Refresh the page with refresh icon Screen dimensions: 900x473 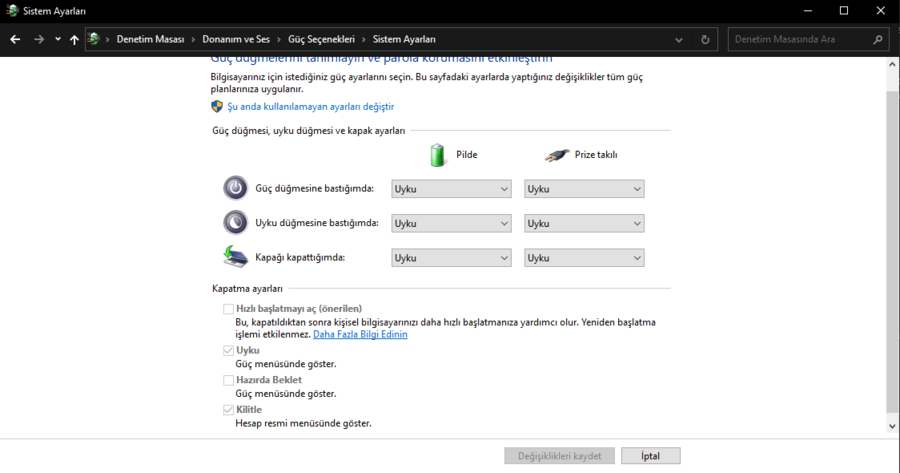click(705, 40)
